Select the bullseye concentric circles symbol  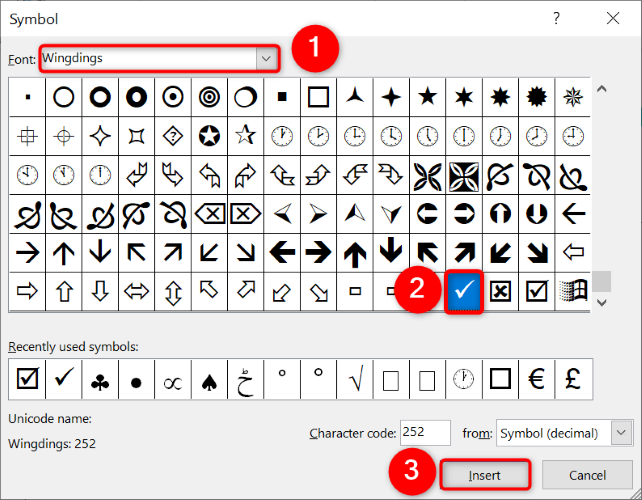(209, 97)
